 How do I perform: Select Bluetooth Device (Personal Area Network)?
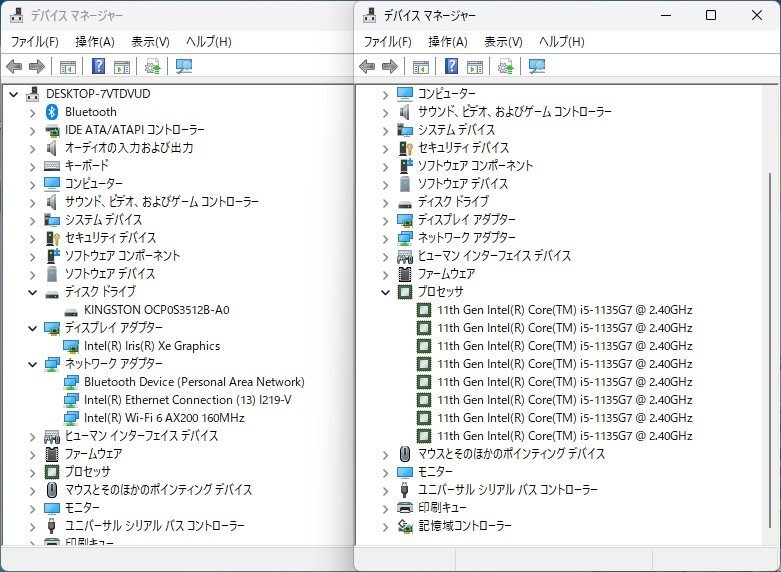pos(194,382)
